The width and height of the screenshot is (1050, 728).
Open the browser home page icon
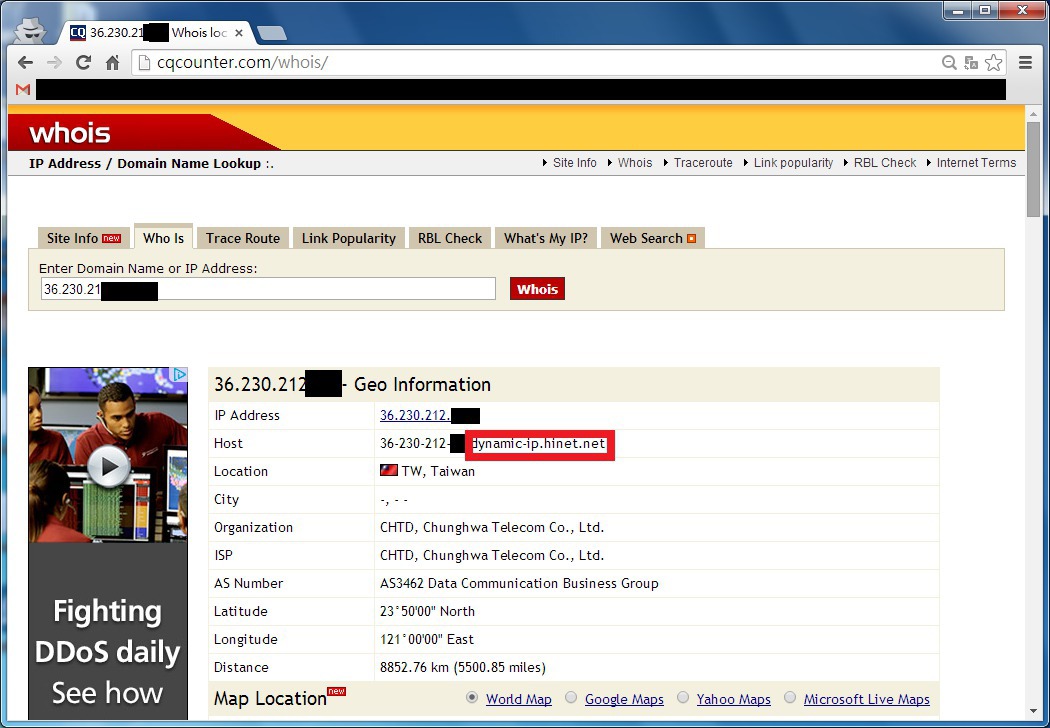click(x=112, y=62)
